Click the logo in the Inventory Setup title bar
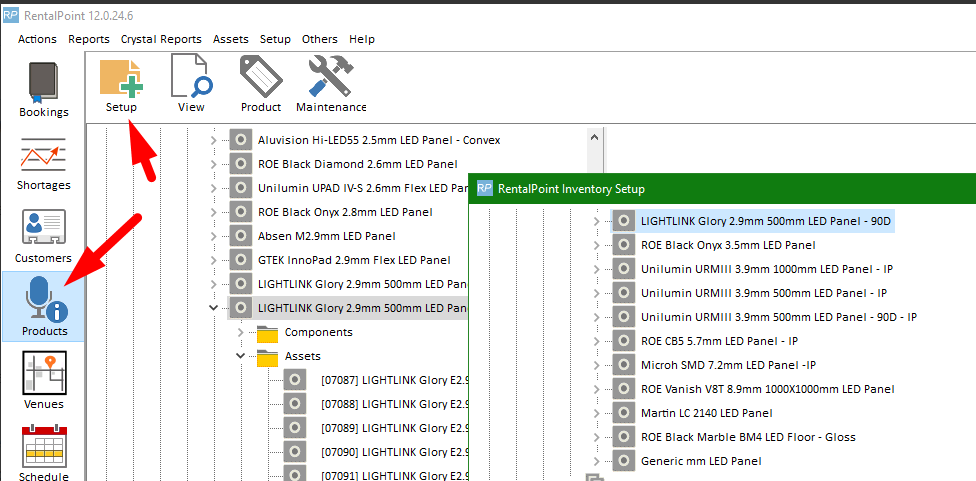976x481 pixels. pyautogui.click(x=485, y=189)
